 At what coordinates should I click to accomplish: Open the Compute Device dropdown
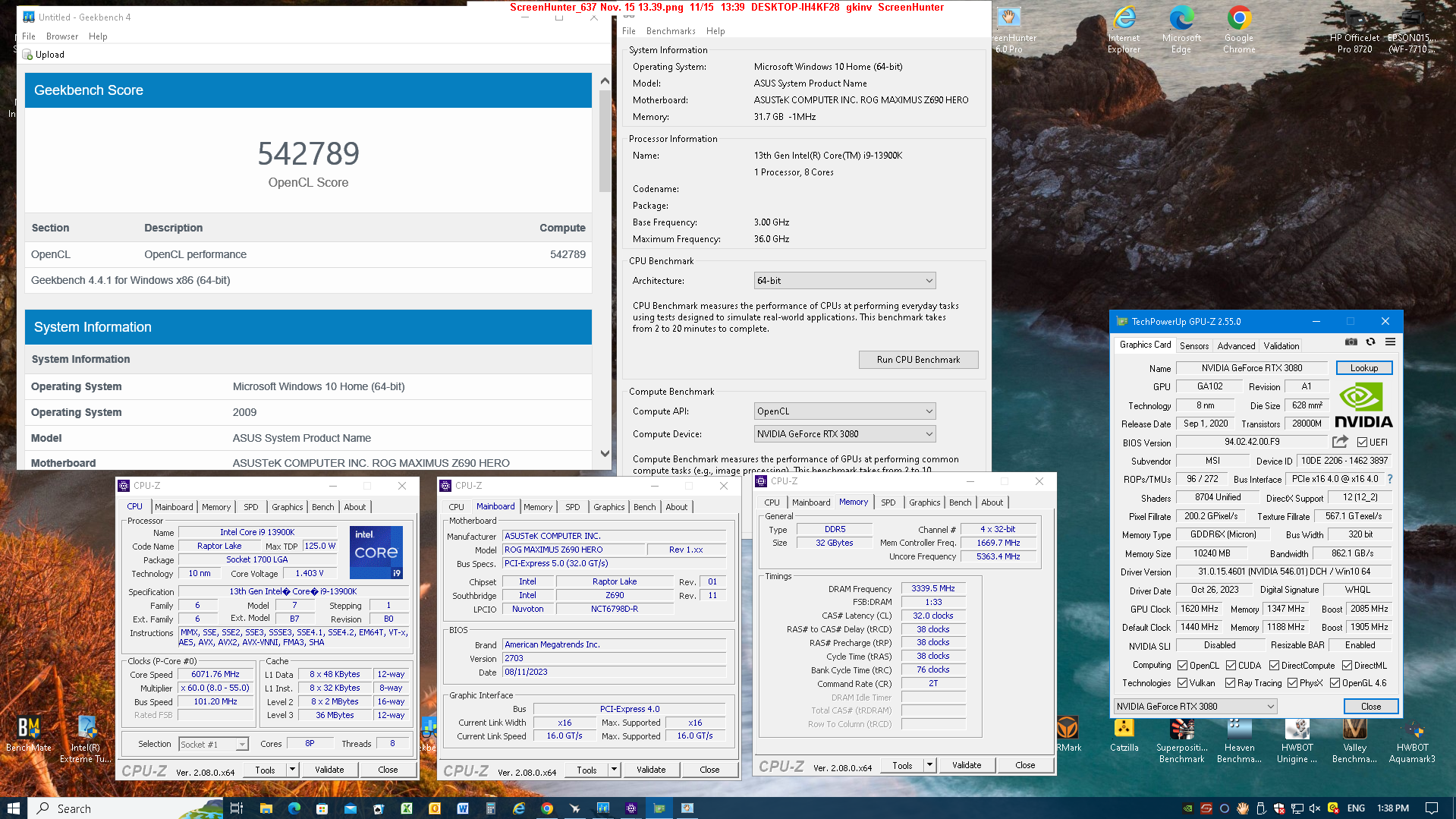(844, 434)
